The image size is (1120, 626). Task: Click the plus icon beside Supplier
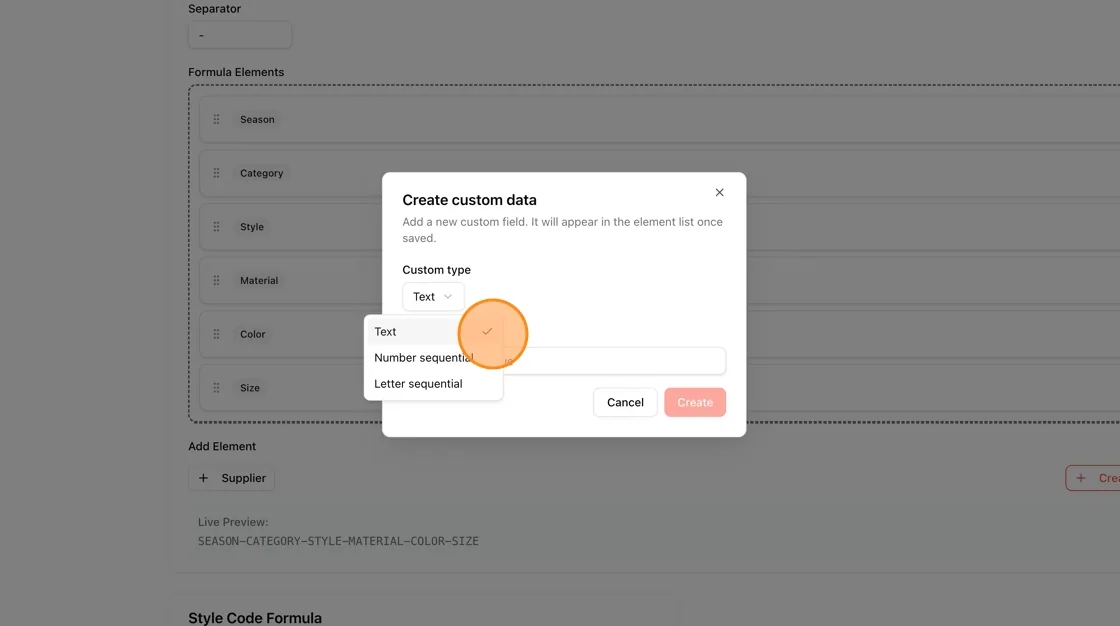[x=204, y=478]
